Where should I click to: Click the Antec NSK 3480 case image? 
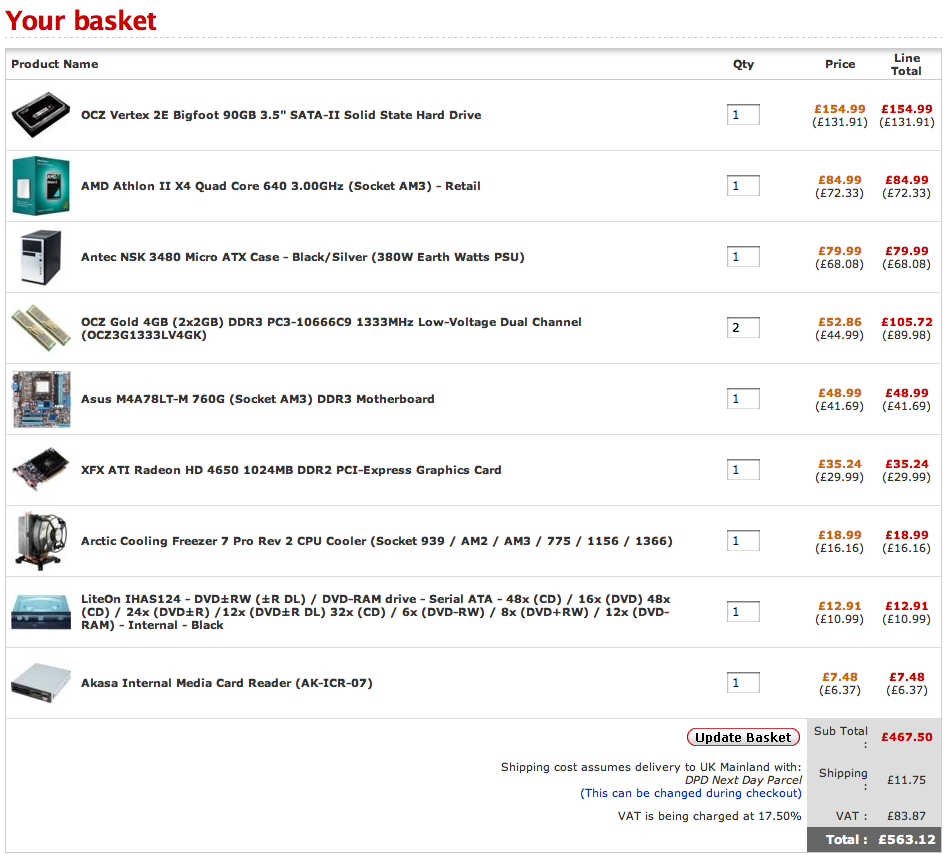point(41,257)
